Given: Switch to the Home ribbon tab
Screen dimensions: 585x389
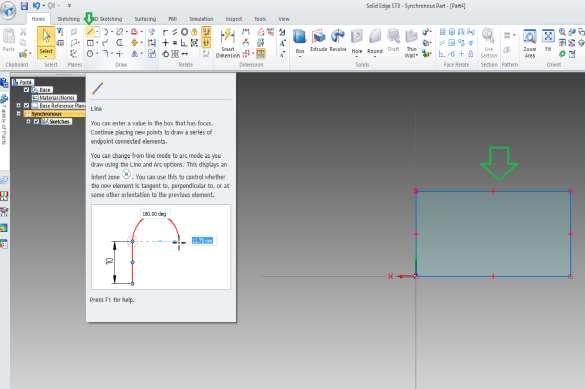Looking at the screenshot, I should [38, 19].
